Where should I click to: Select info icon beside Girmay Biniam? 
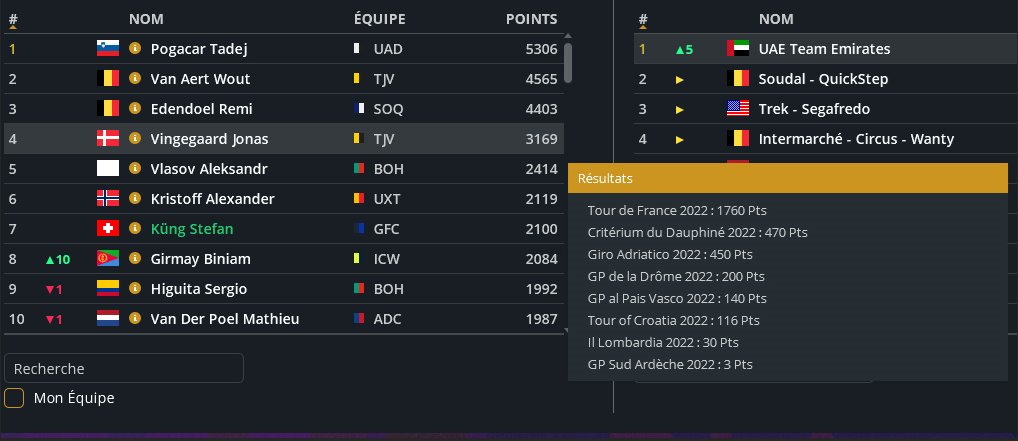tap(135, 259)
